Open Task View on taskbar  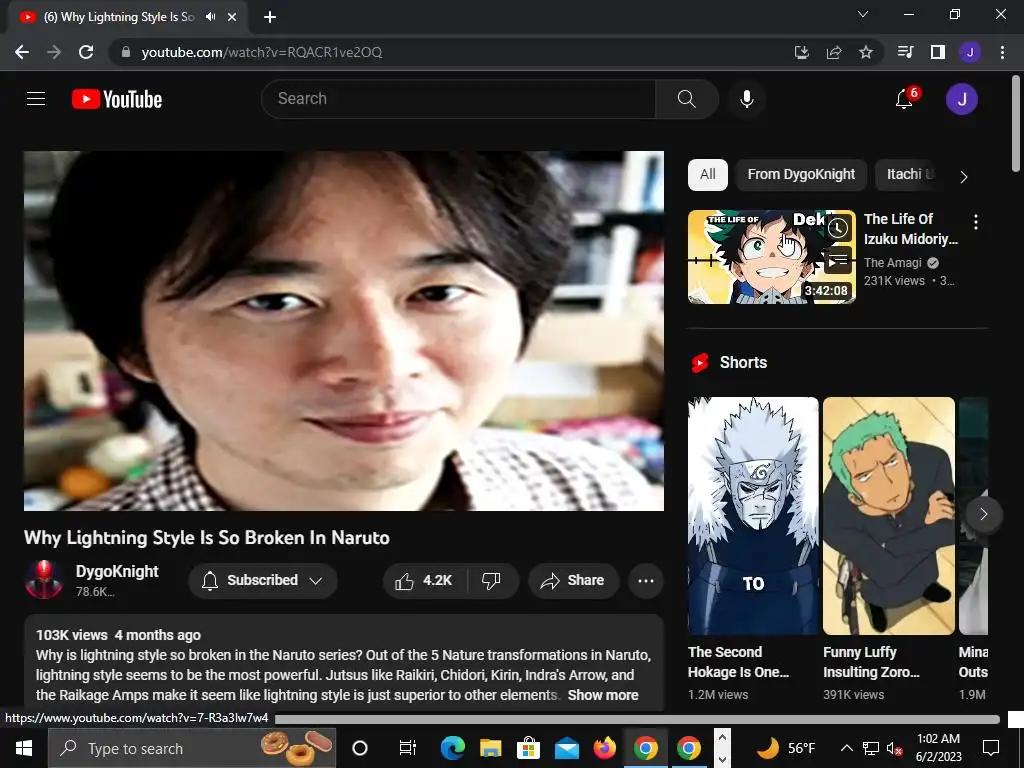pos(408,748)
